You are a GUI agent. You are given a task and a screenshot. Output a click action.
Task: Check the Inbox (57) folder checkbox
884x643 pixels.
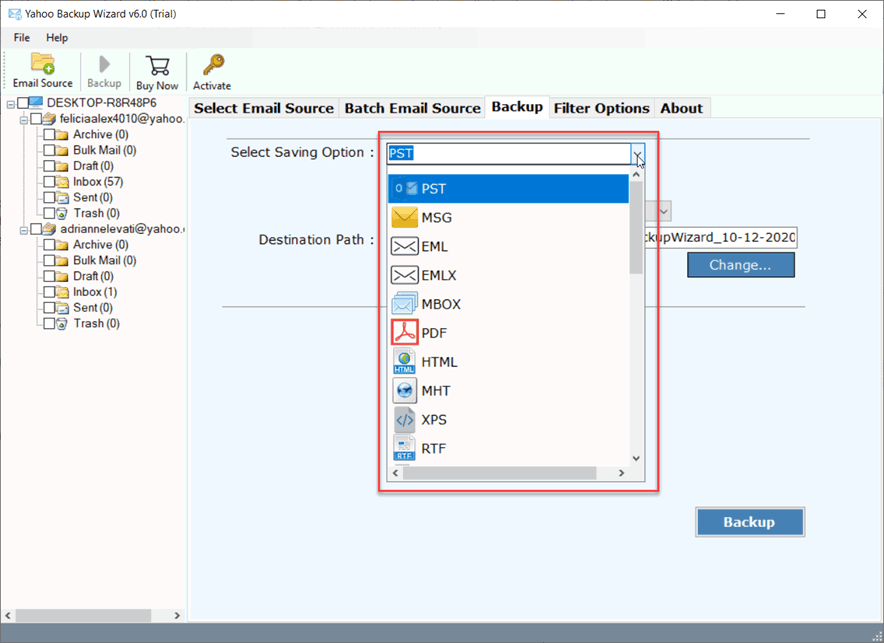[x=49, y=182]
